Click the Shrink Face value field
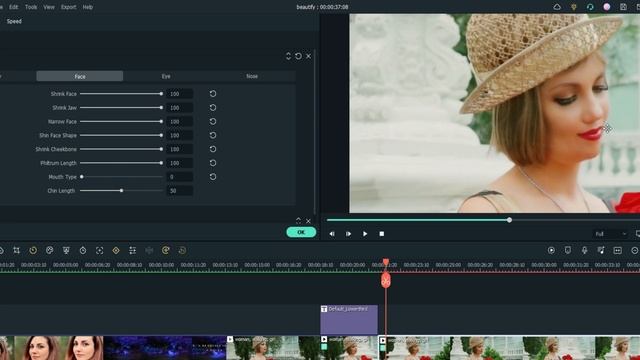Viewport: 640px width, 360px height. click(180, 94)
